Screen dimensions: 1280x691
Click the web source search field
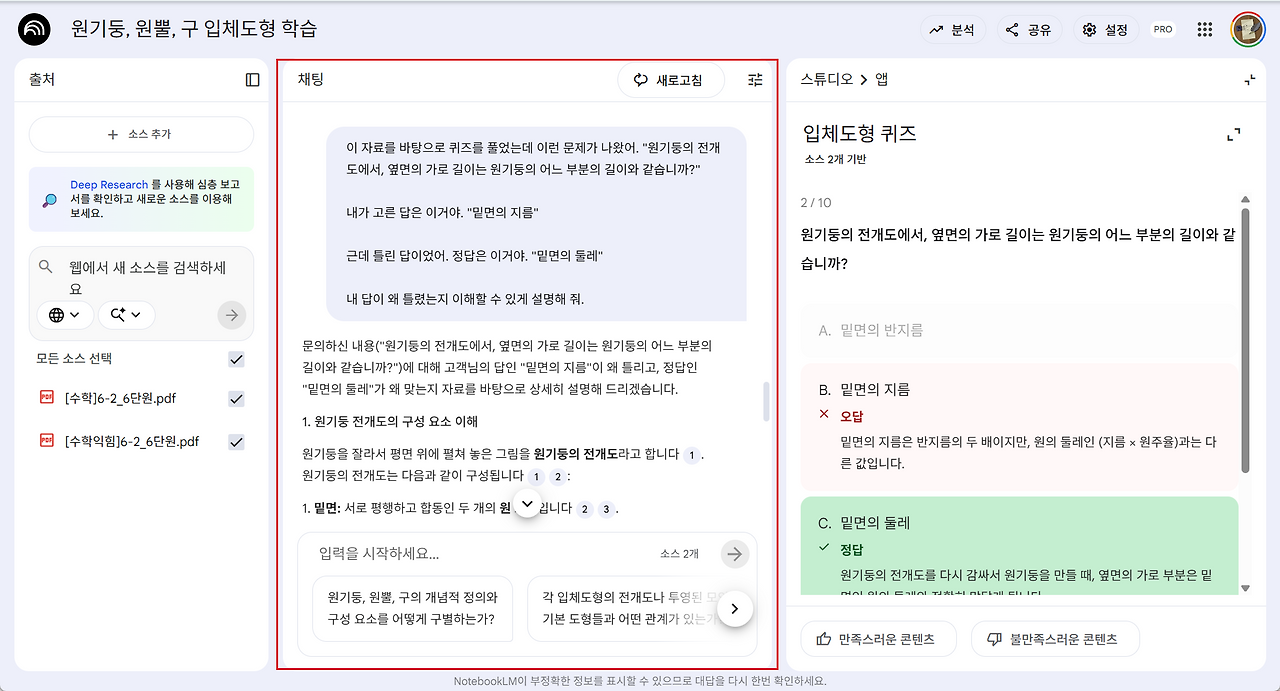[145, 278]
